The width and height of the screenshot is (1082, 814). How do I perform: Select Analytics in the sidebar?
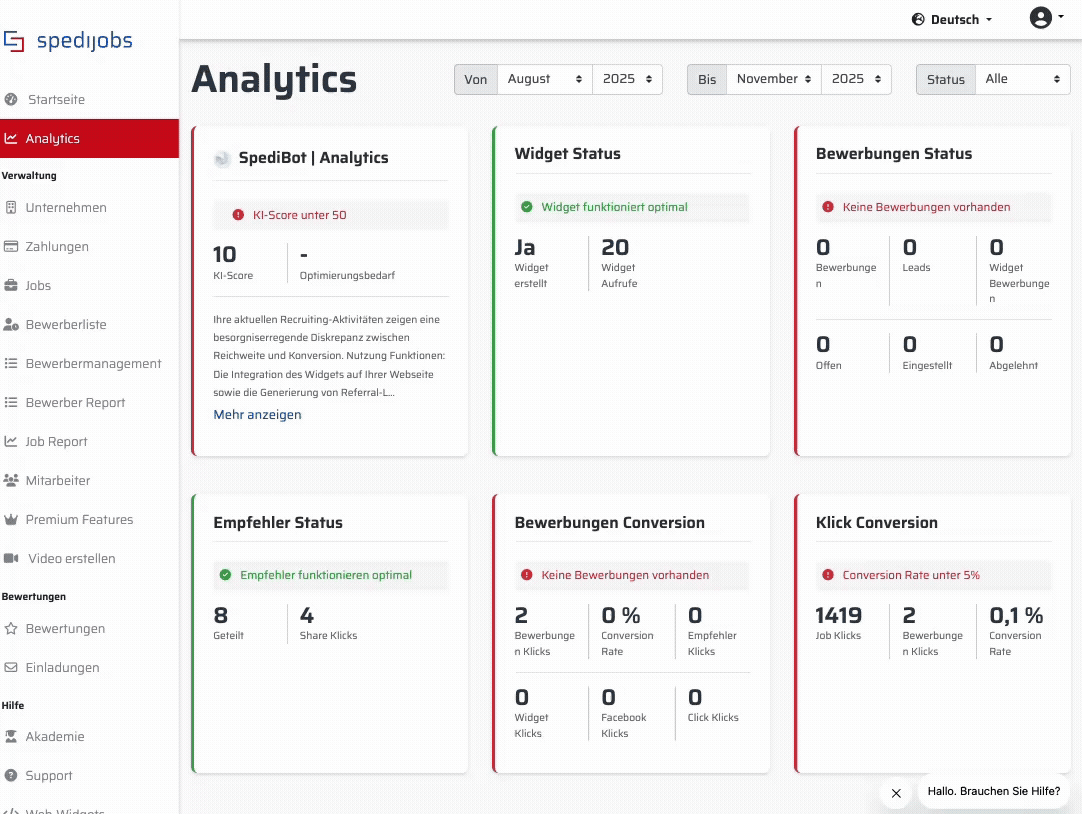(x=90, y=139)
